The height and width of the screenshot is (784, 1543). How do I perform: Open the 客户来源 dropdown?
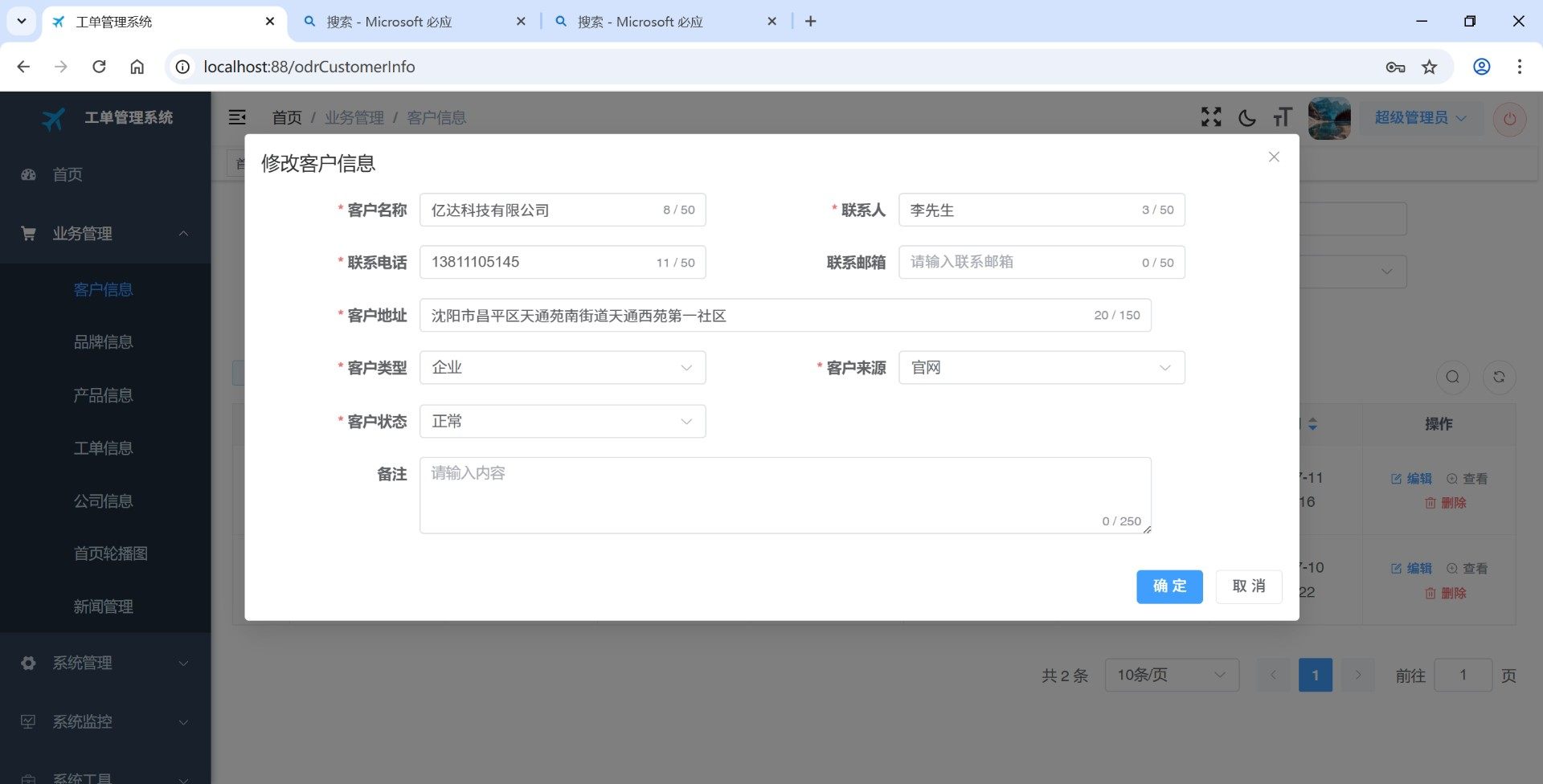1041,368
